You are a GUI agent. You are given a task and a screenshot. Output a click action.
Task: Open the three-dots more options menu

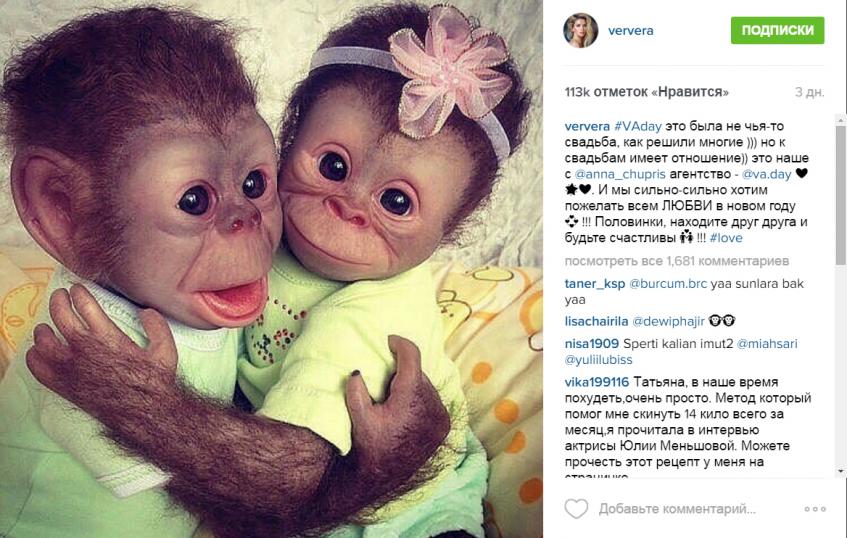(815, 509)
